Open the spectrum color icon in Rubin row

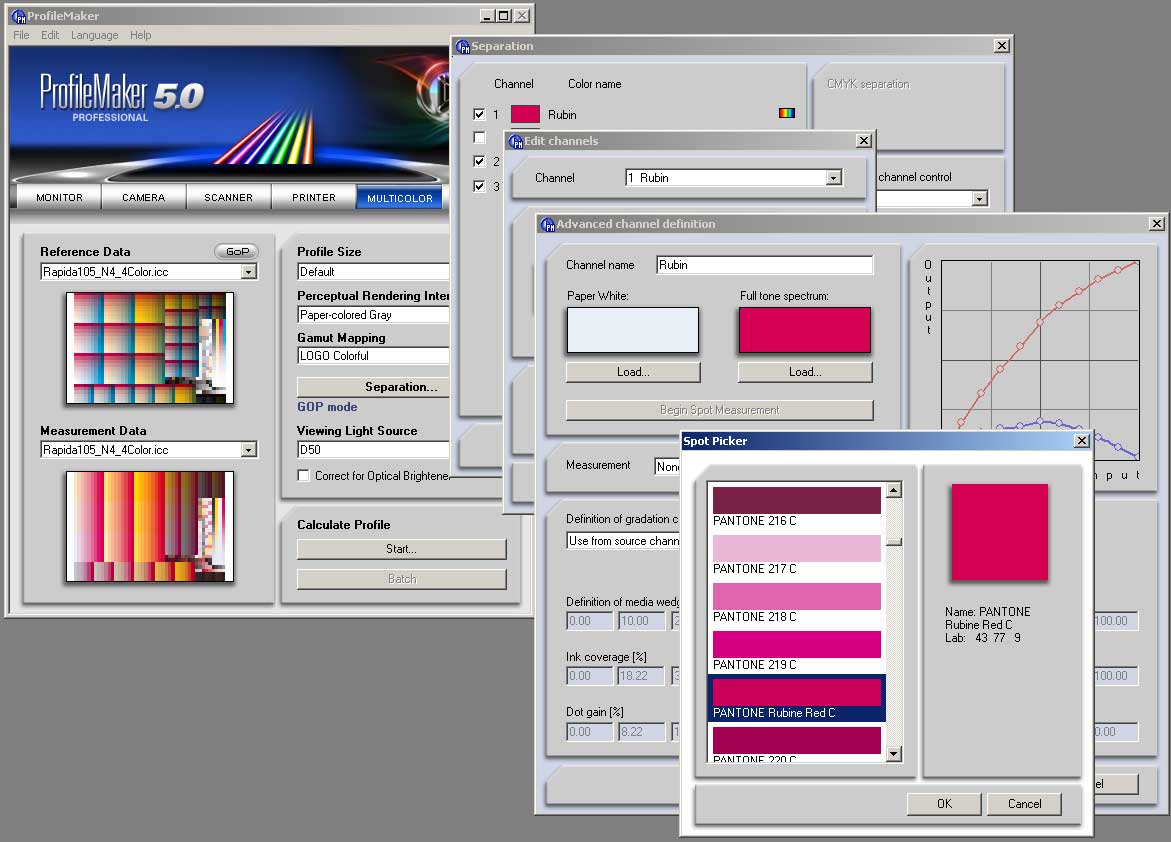pyautogui.click(x=786, y=114)
